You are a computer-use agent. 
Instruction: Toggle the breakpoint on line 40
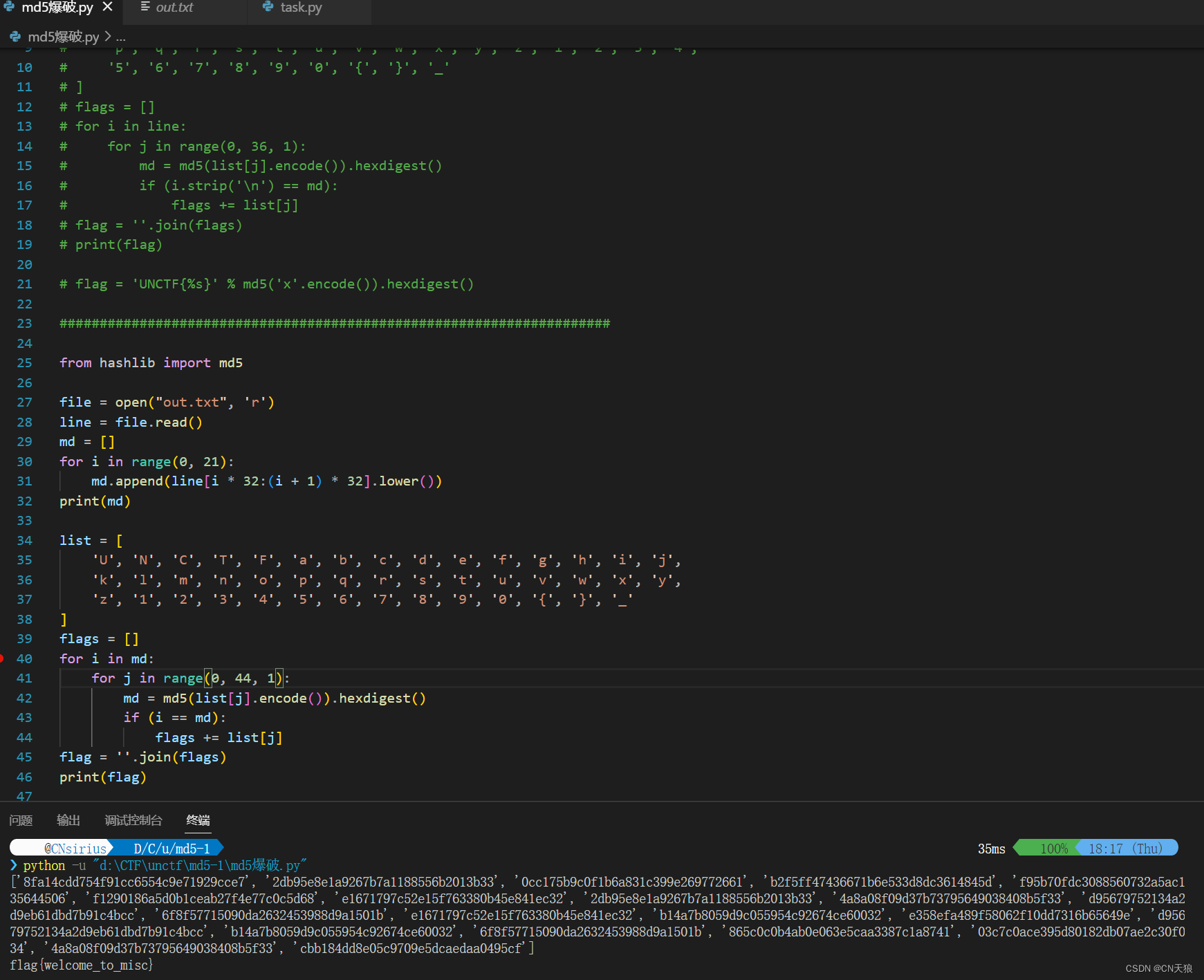[x=2, y=658]
